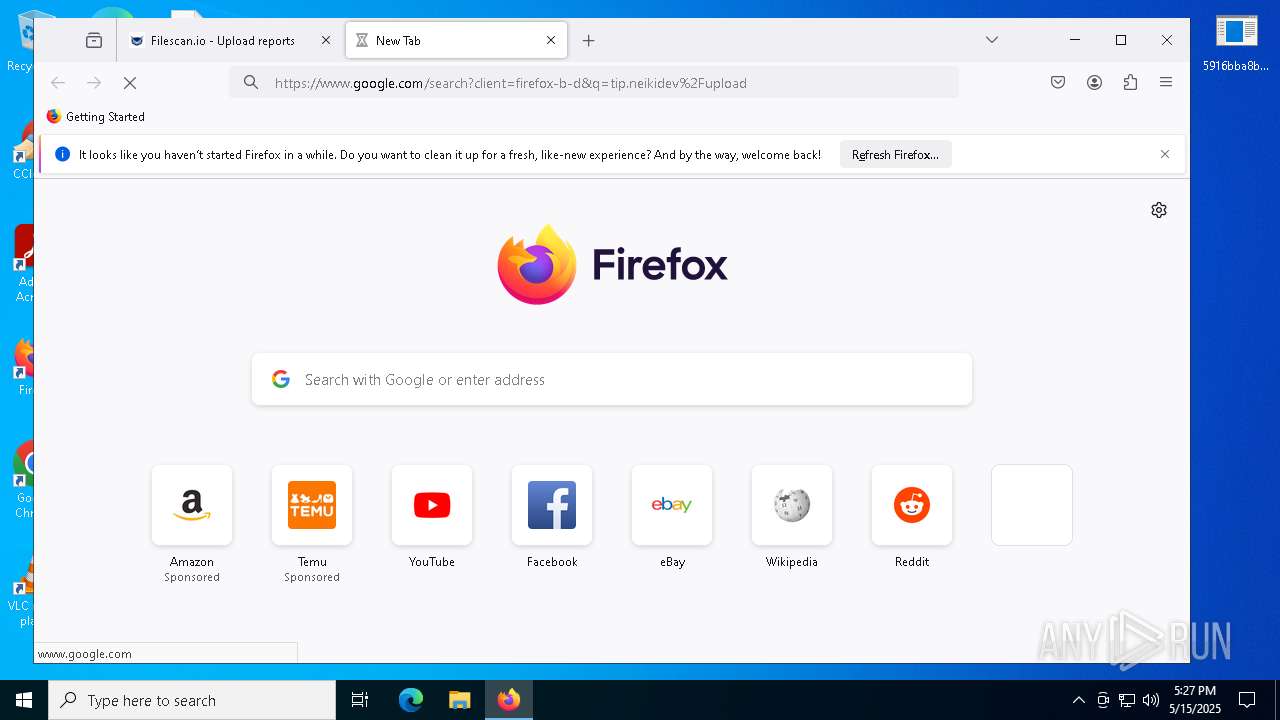The width and height of the screenshot is (1280, 720).
Task: Show hidden system tray icons
Action: pyautogui.click(x=1078, y=700)
